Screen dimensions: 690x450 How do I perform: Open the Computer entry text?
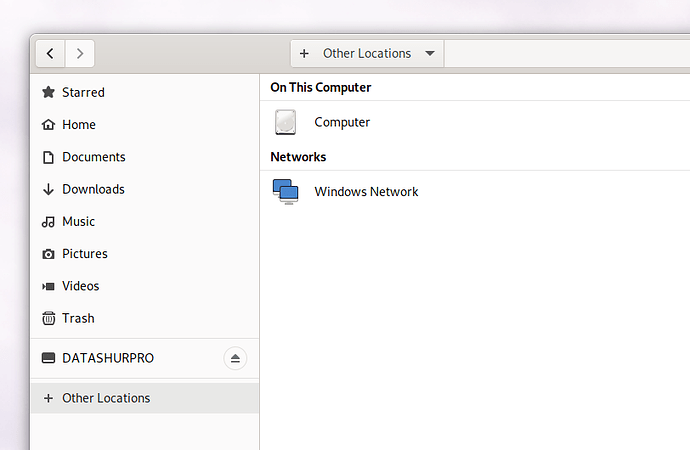[342, 122]
